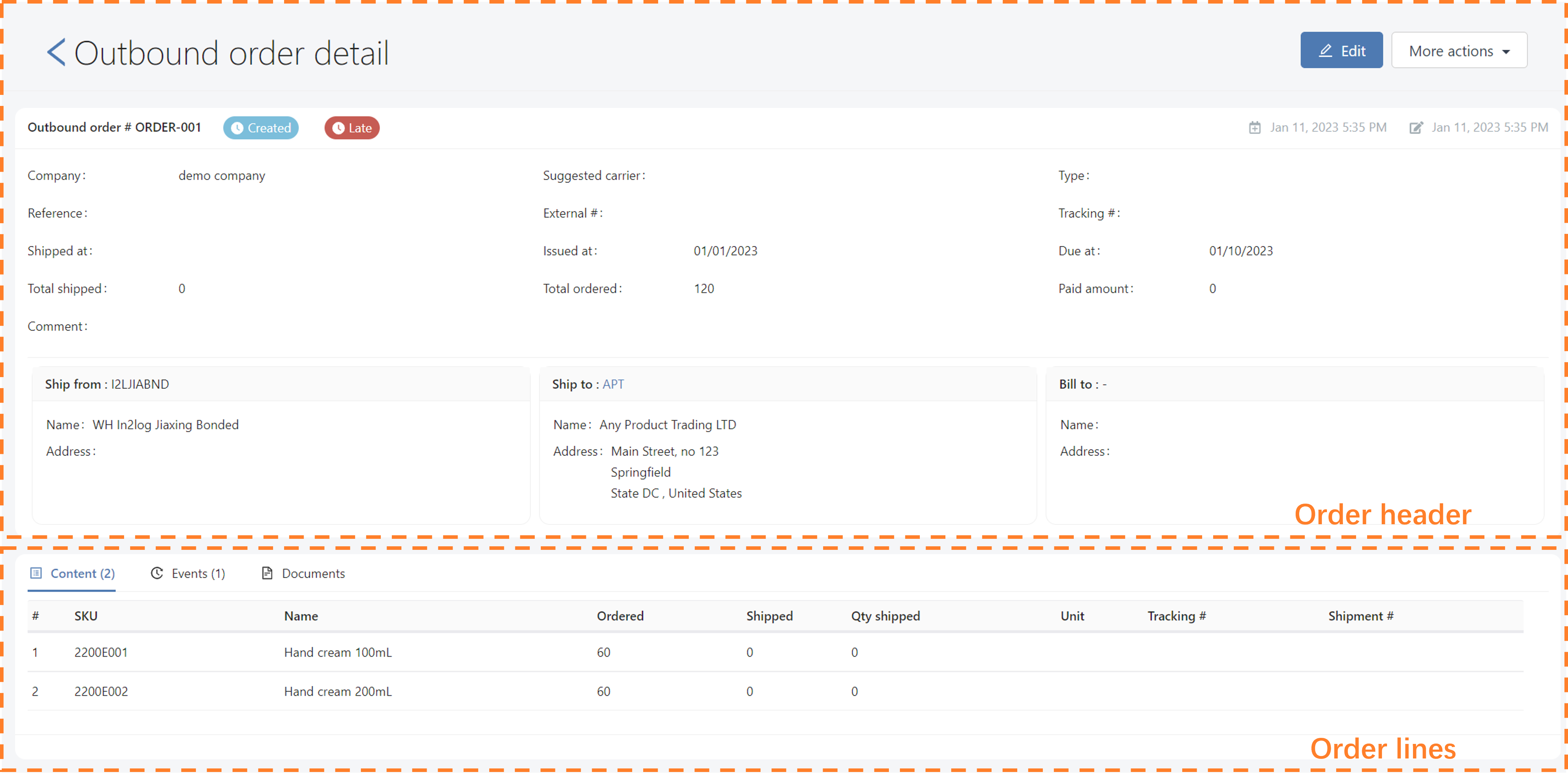Image resolution: width=1568 pixels, height=783 pixels.
Task: Open the More actions dropdown
Action: click(x=1458, y=51)
